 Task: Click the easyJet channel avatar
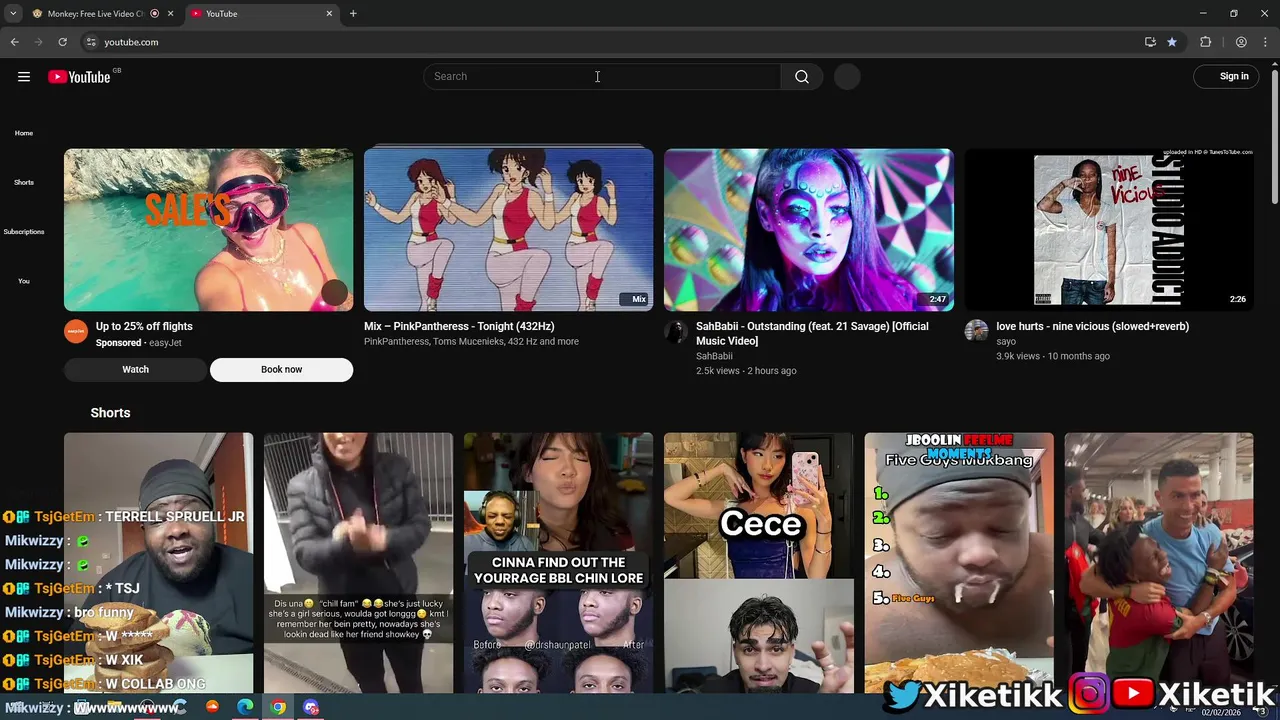tap(76, 332)
